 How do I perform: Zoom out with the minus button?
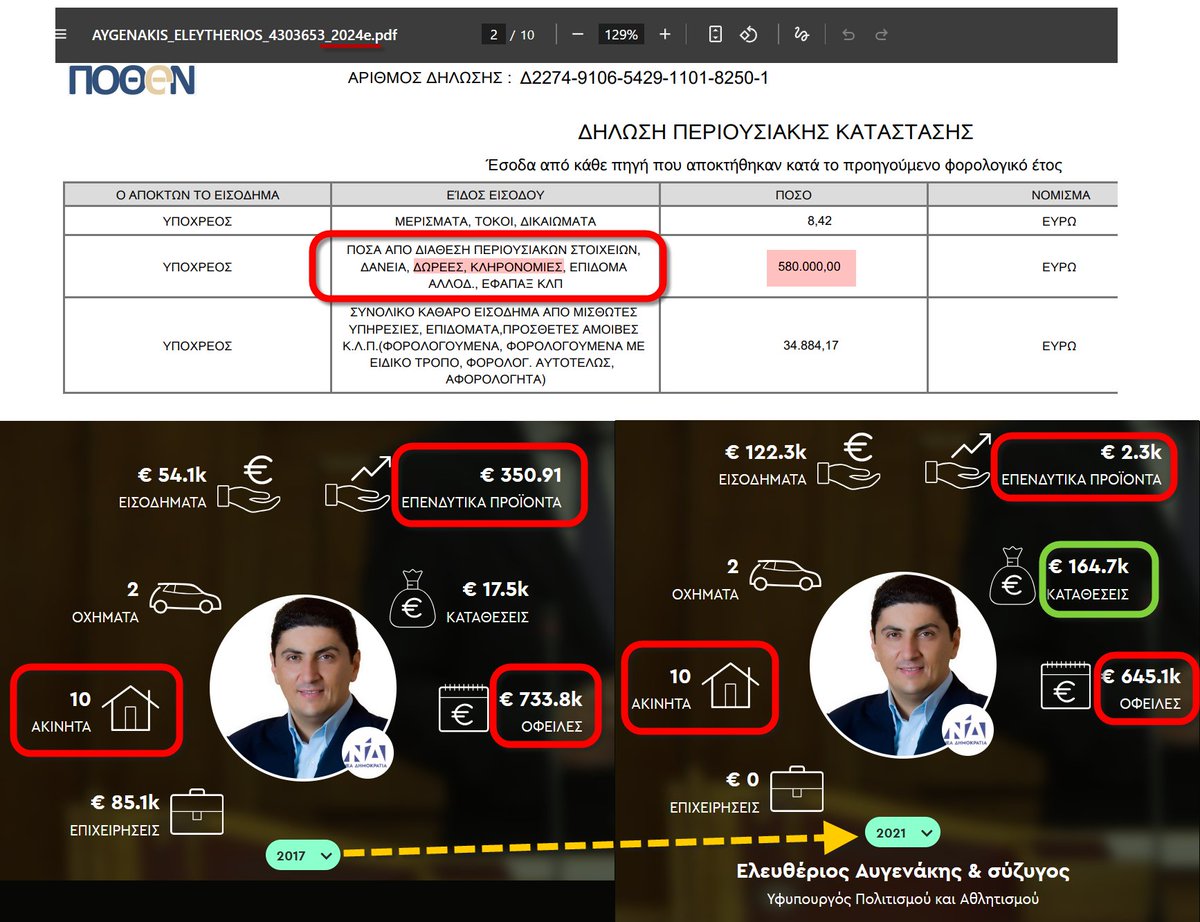[577, 34]
